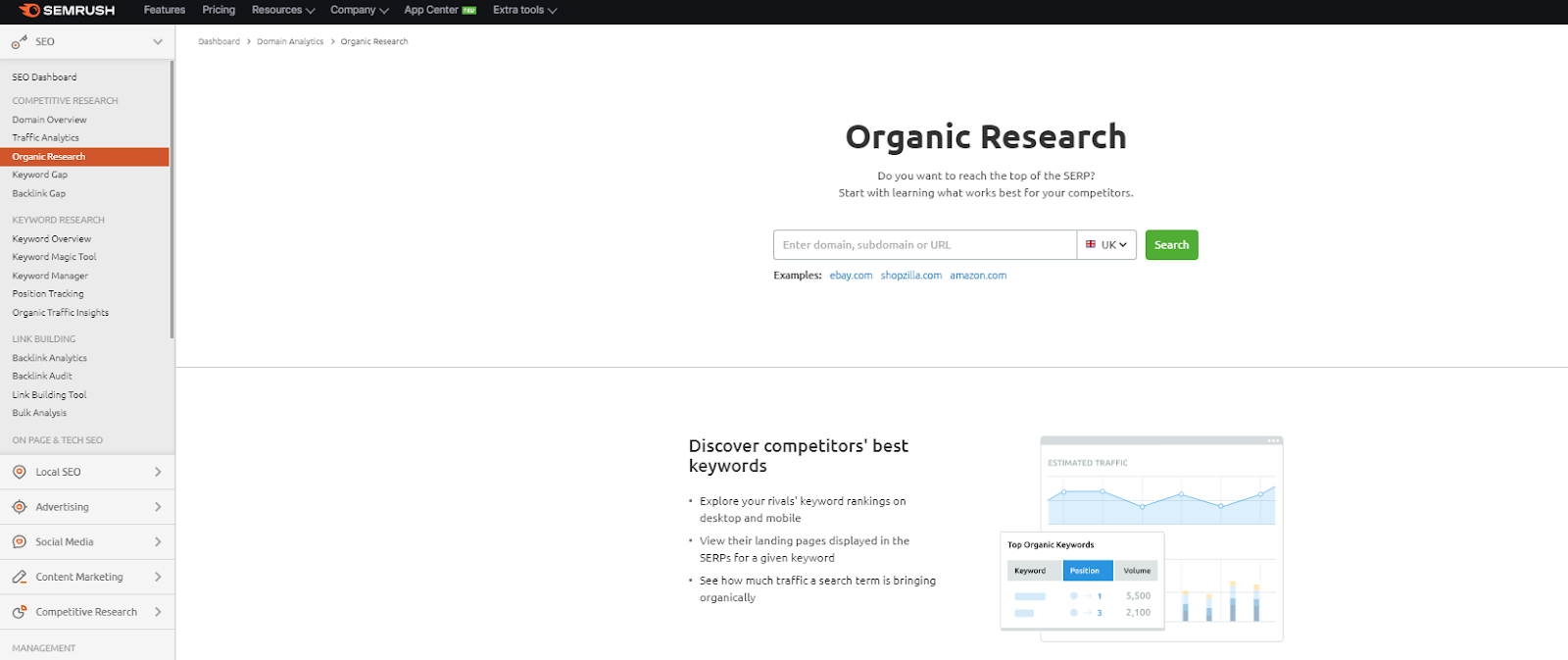Click the Organic Research breadcrumb text
This screenshot has width=1568, height=660.
click(x=374, y=42)
